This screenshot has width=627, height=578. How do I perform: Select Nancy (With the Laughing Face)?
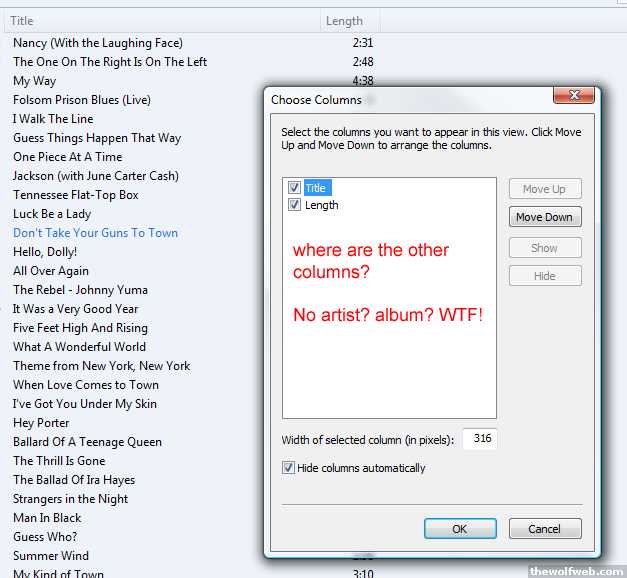coord(98,43)
